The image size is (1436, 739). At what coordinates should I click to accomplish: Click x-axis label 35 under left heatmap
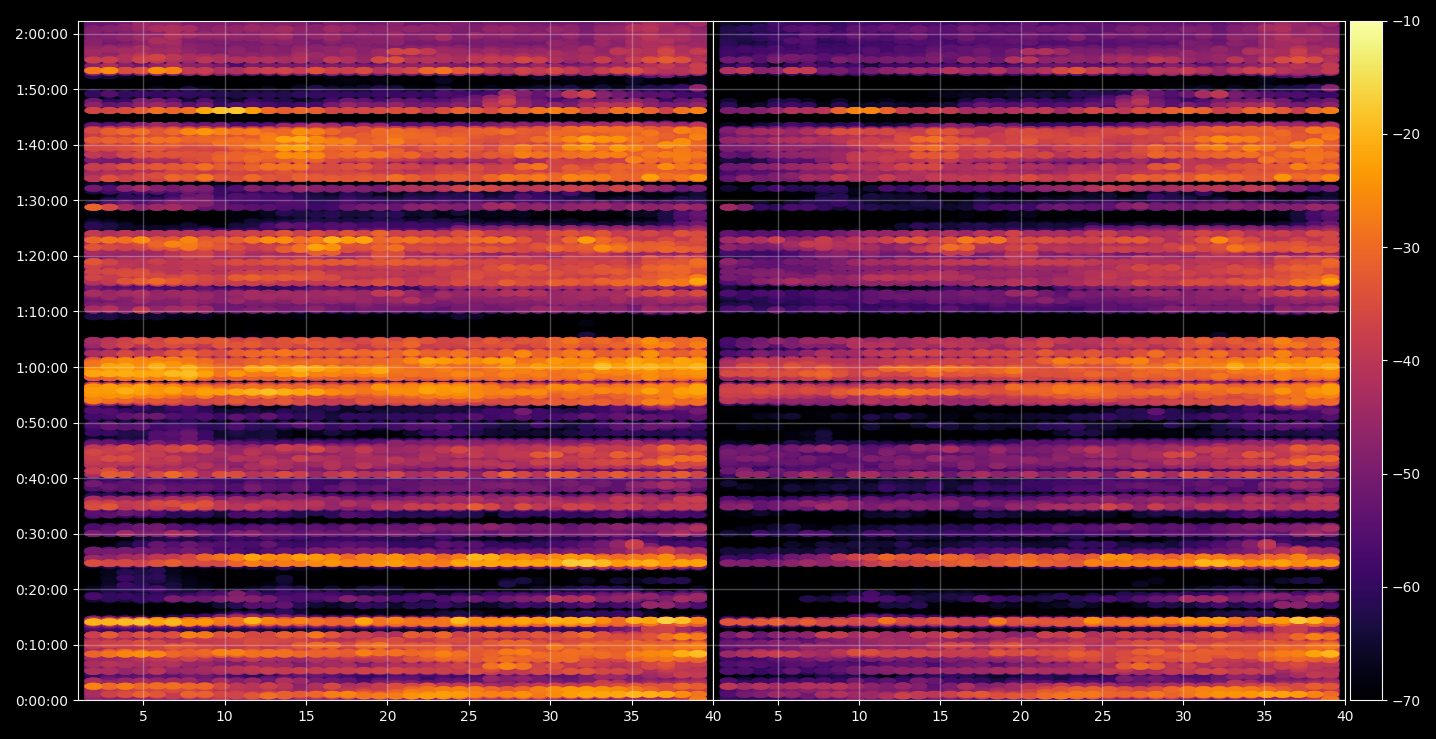[x=632, y=716]
